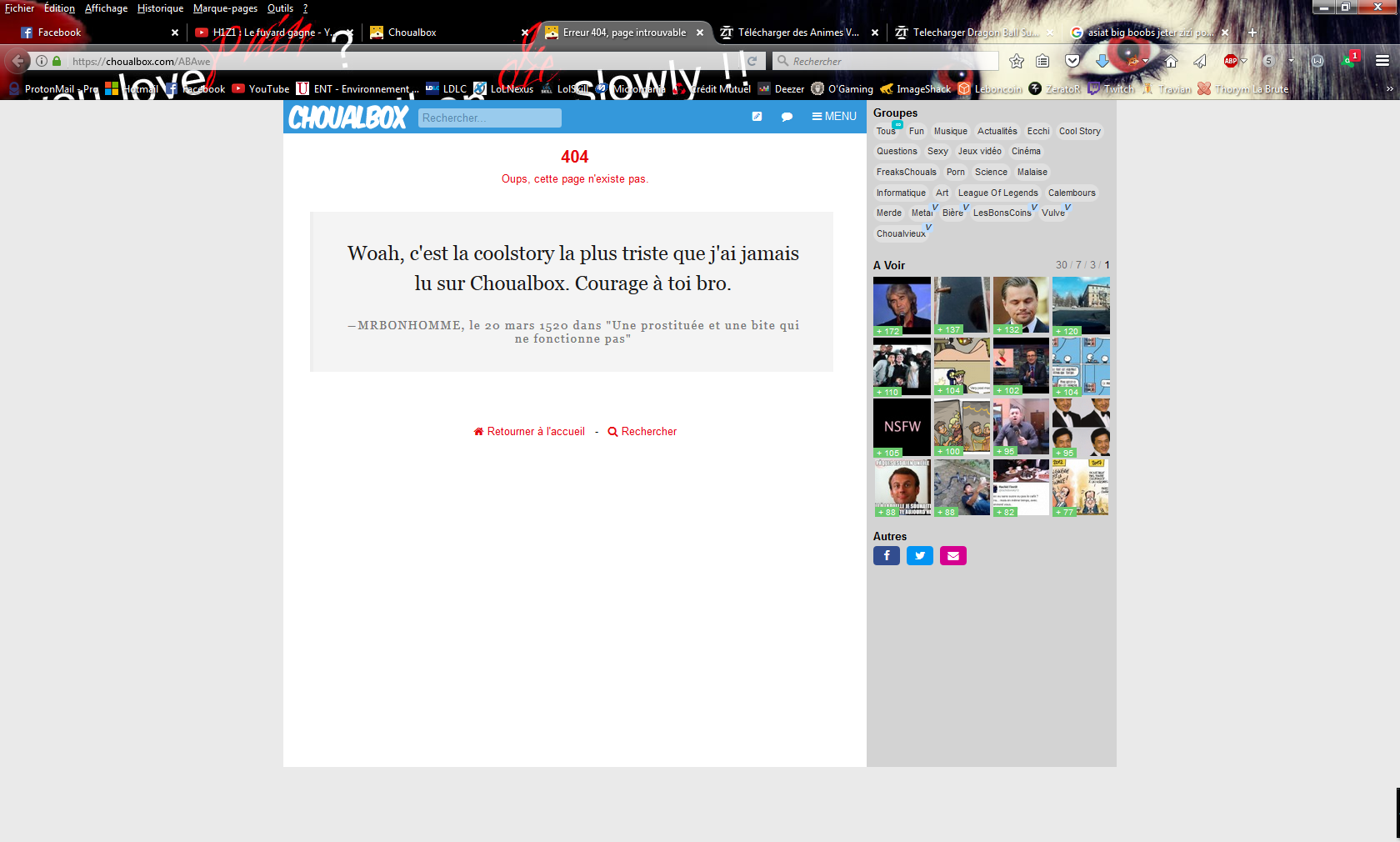This screenshot has width=1400, height=842.
Task: Switch to the Choualbox tab
Action: pos(412,33)
